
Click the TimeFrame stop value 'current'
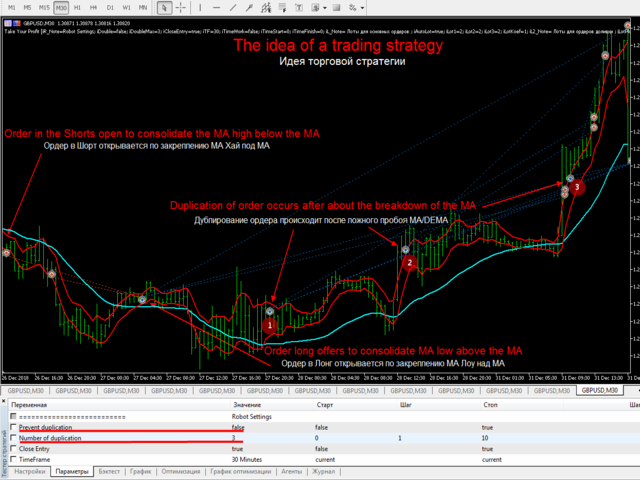(x=491, y=459)
